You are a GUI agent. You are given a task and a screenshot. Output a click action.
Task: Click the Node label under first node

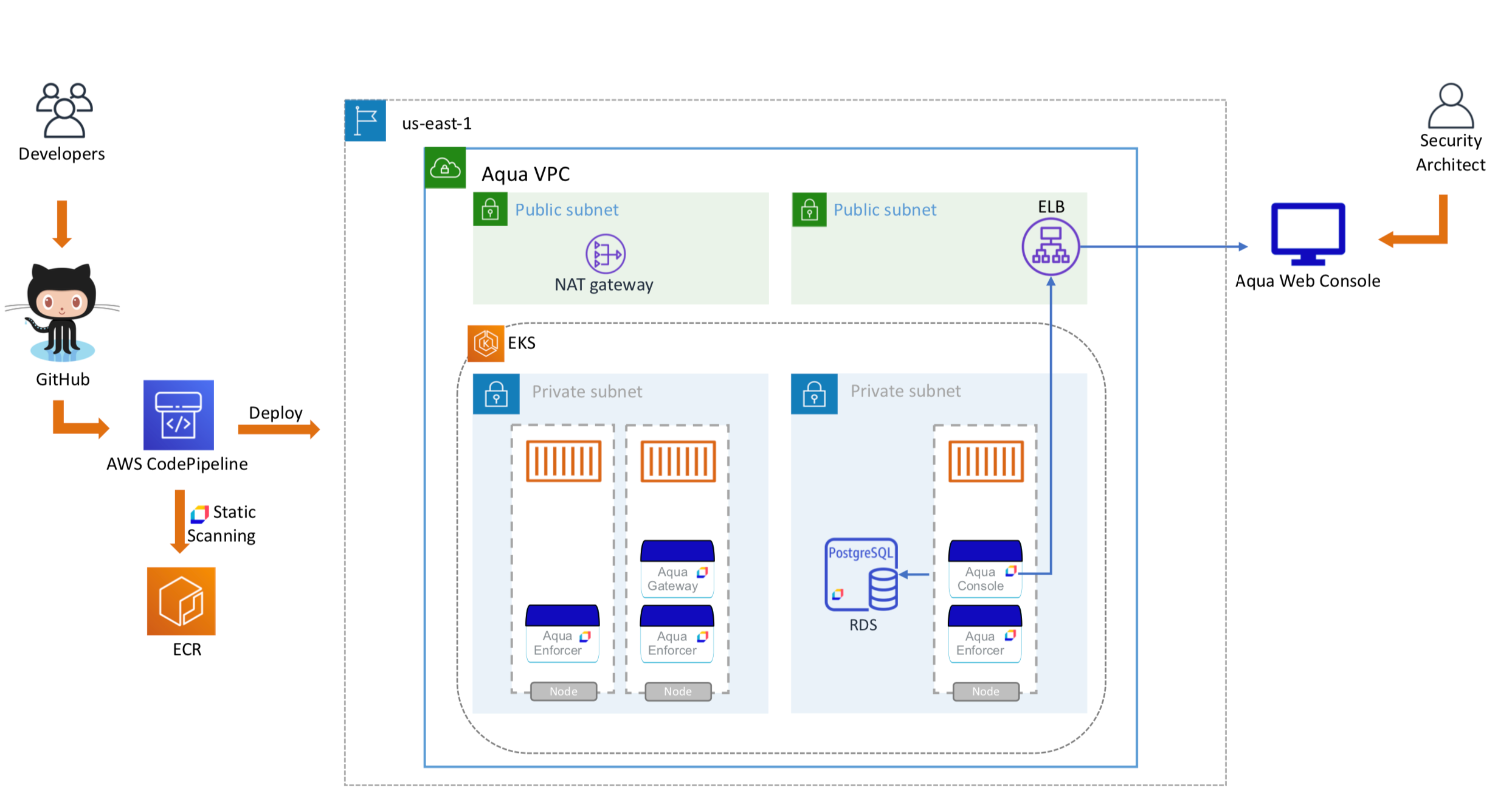pos(564,691)
